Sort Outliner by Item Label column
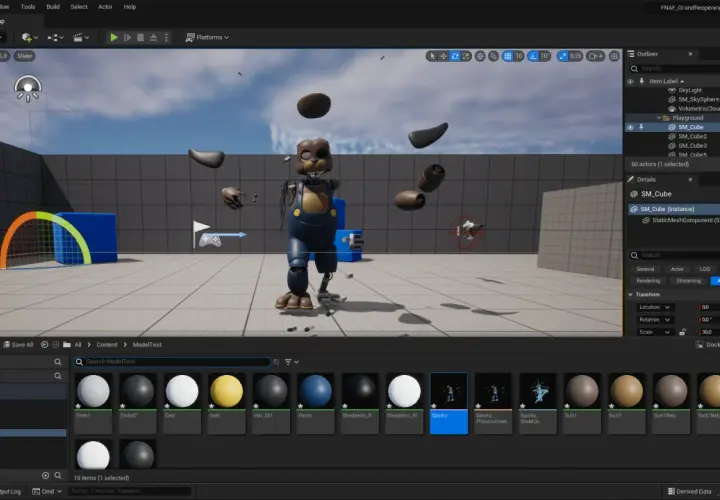Viewport: 720px width, 500px height. pyautogui.click(x=666, y=81)
